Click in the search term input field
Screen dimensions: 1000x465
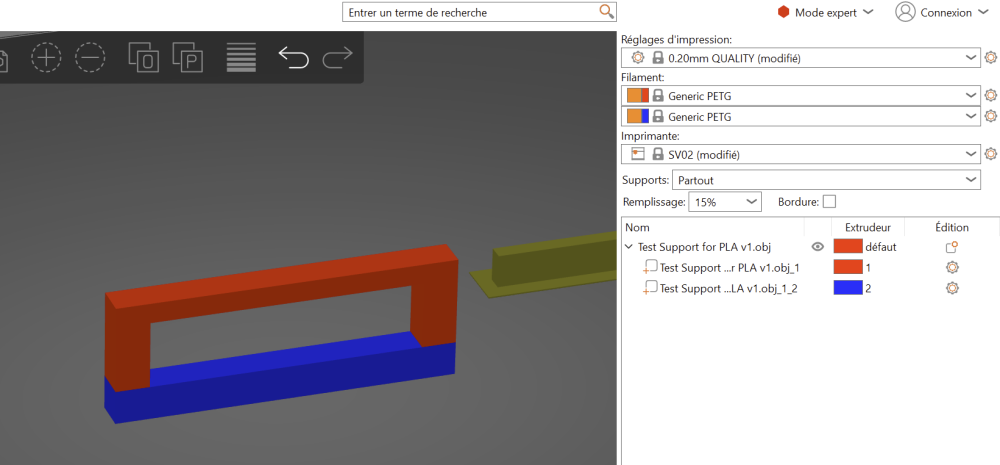coord(472,12)
